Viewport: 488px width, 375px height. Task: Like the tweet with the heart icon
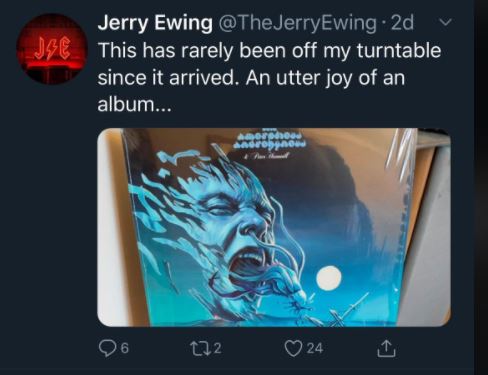(293, 348)
